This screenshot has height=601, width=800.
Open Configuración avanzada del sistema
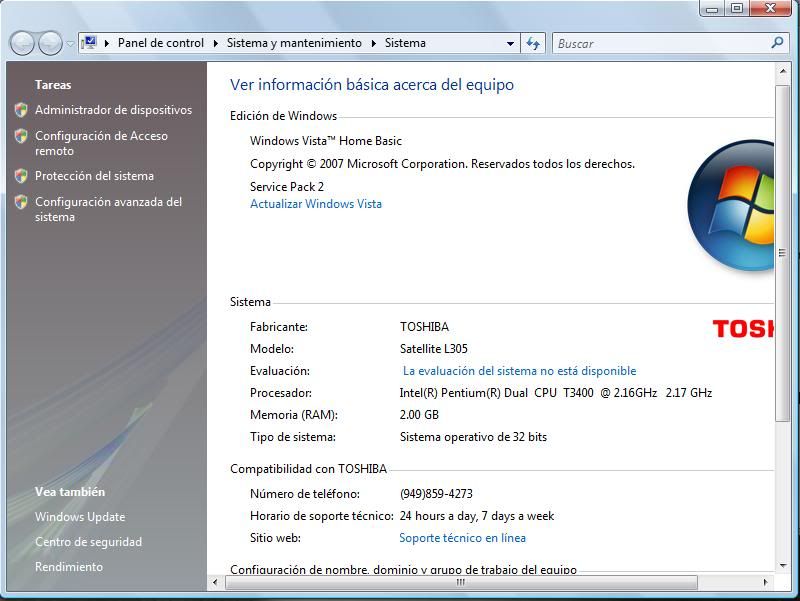pyautogui.click(x=108, y=209)
